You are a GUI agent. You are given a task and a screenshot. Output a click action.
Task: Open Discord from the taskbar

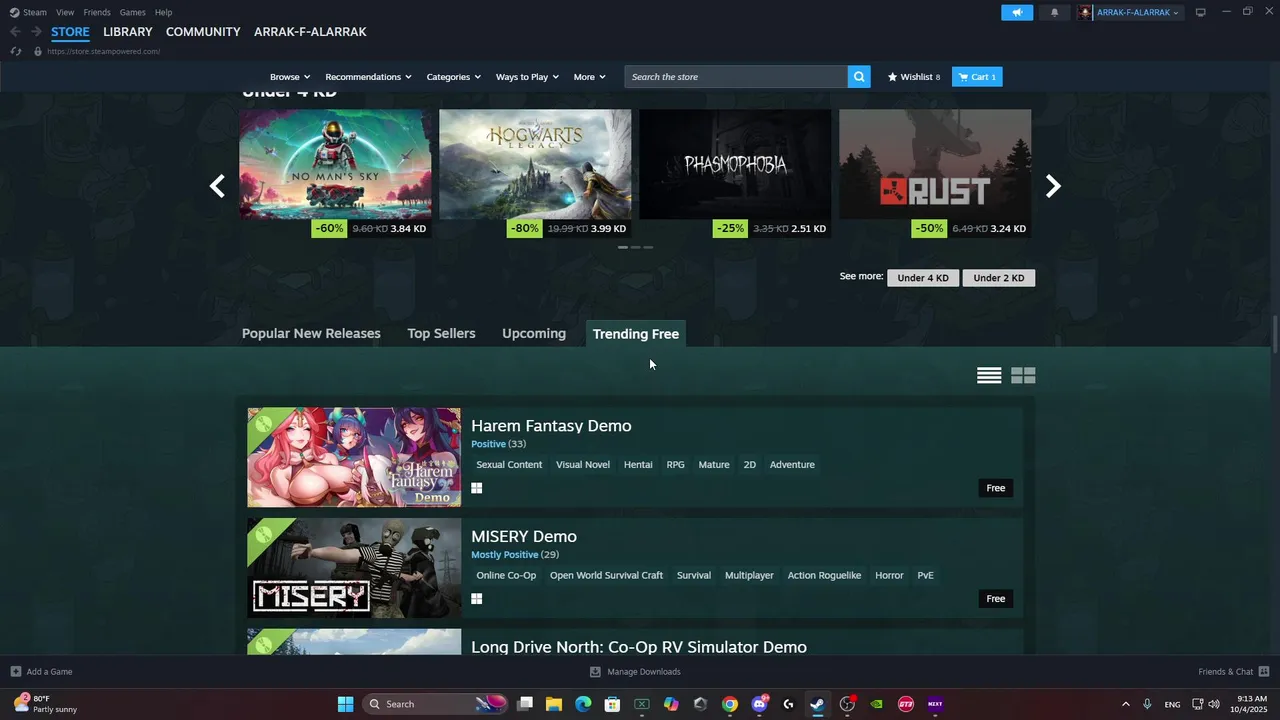759,704
